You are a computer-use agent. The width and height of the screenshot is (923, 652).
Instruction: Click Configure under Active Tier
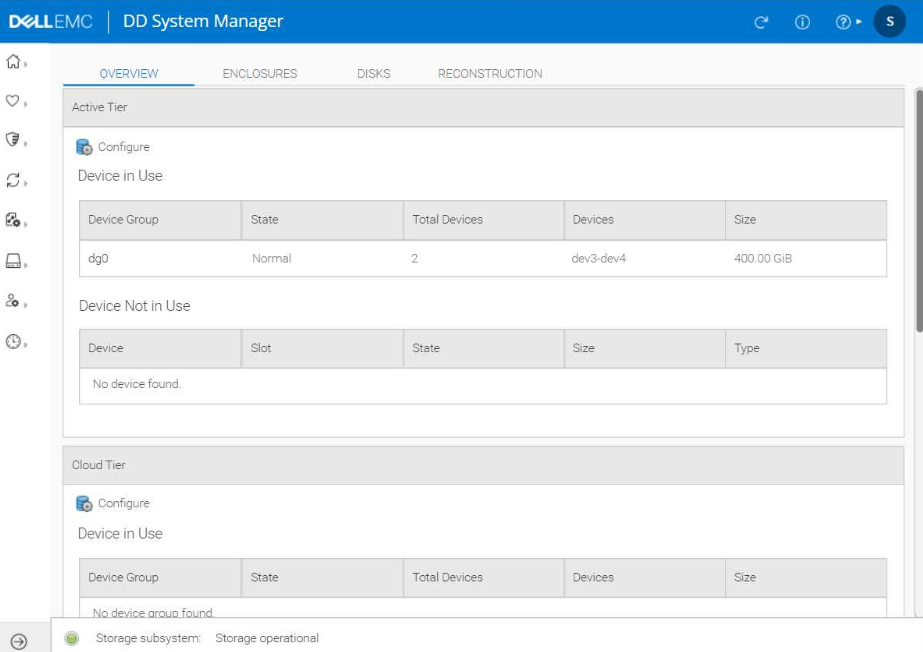pos(113,147)
